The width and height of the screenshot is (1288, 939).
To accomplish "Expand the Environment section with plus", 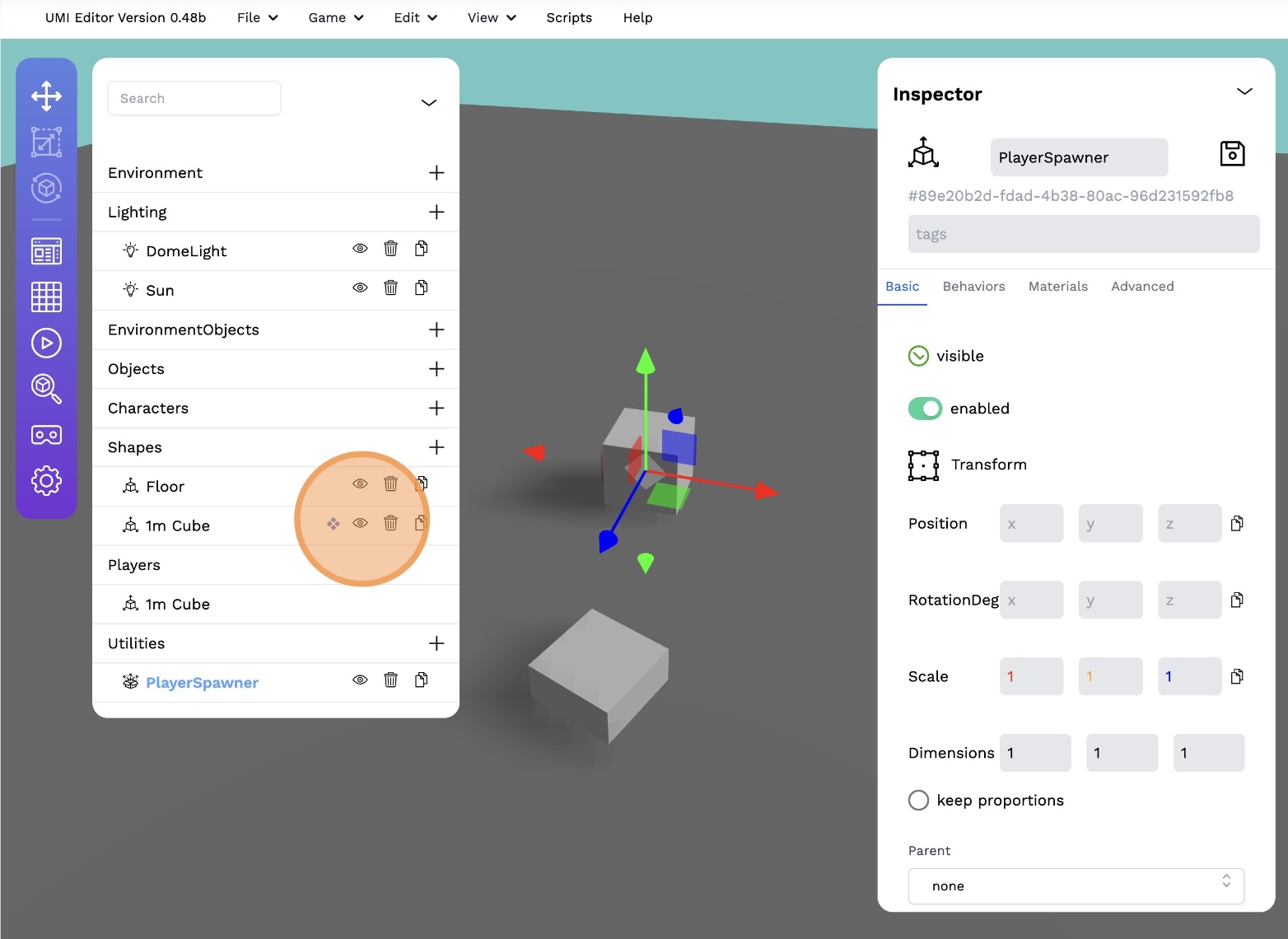I will (x=436, y=173).
